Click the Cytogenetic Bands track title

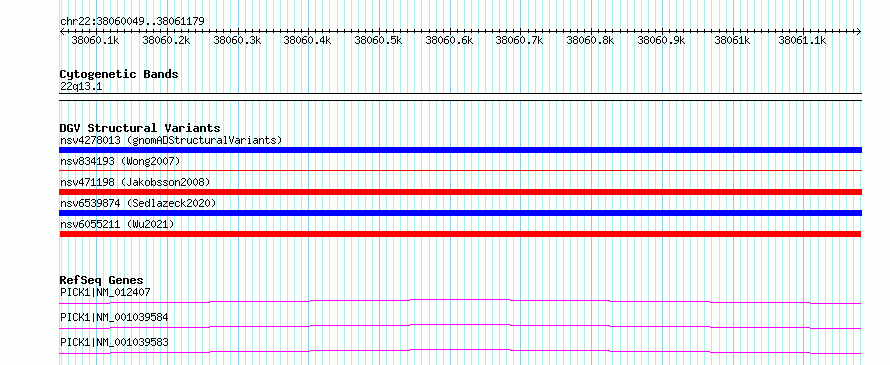(119, 74)
